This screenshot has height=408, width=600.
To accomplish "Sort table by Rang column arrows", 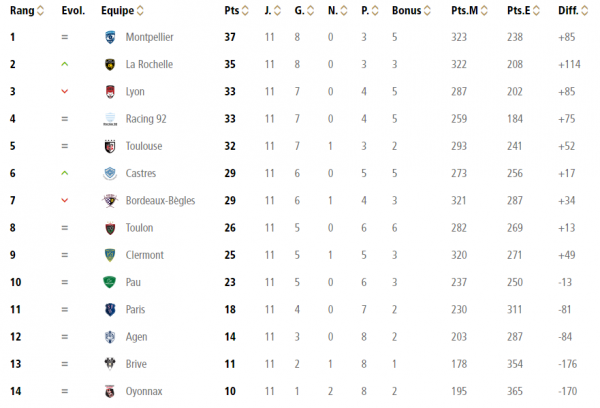I will coord(40,11).
